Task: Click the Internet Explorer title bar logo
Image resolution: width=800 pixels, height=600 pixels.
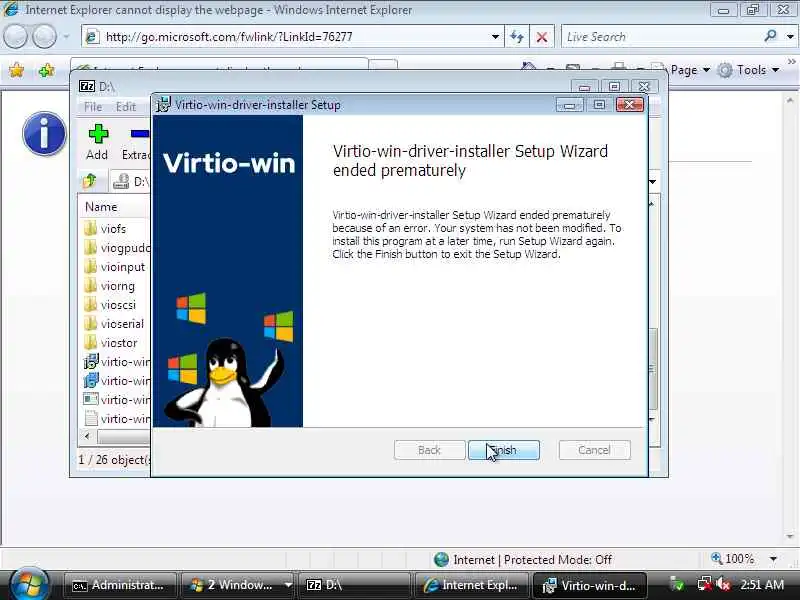Action: [11, 9]
